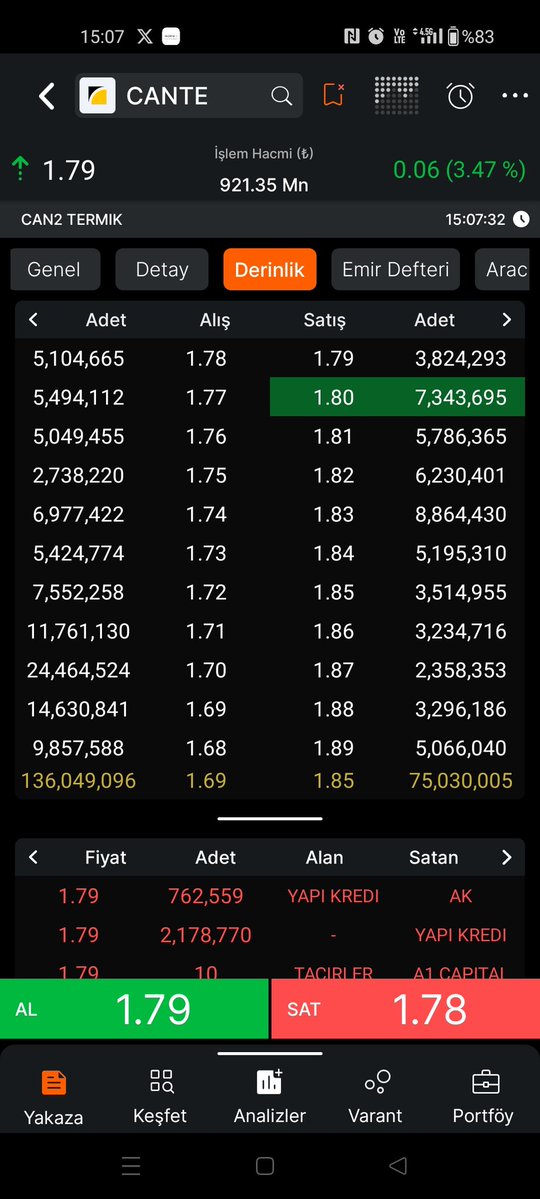540x1199 pixels.
Task: Select highlighted quantity 7,343,695
Action: 460,397
